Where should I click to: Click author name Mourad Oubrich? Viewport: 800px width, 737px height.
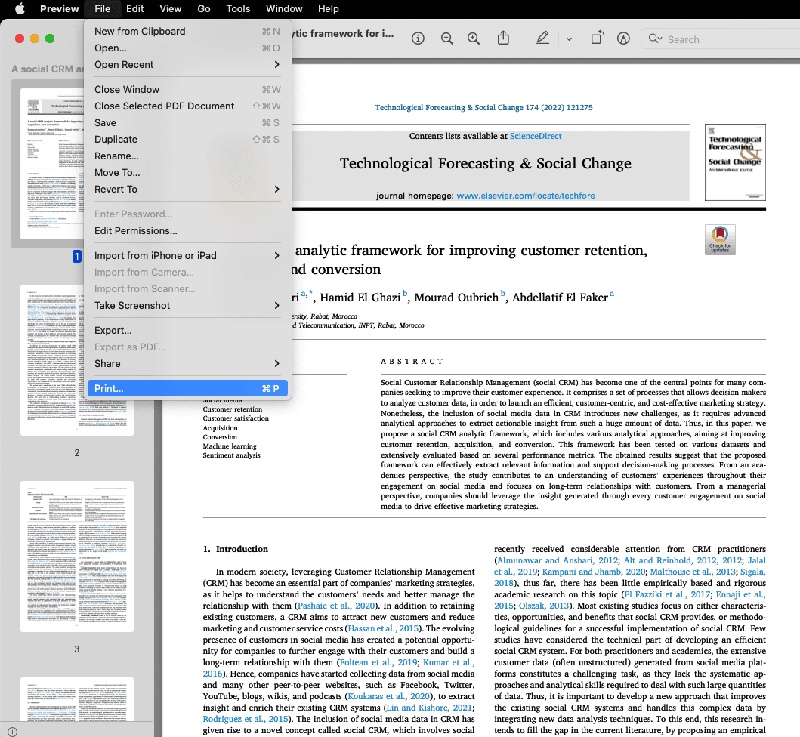pos(456,297)
